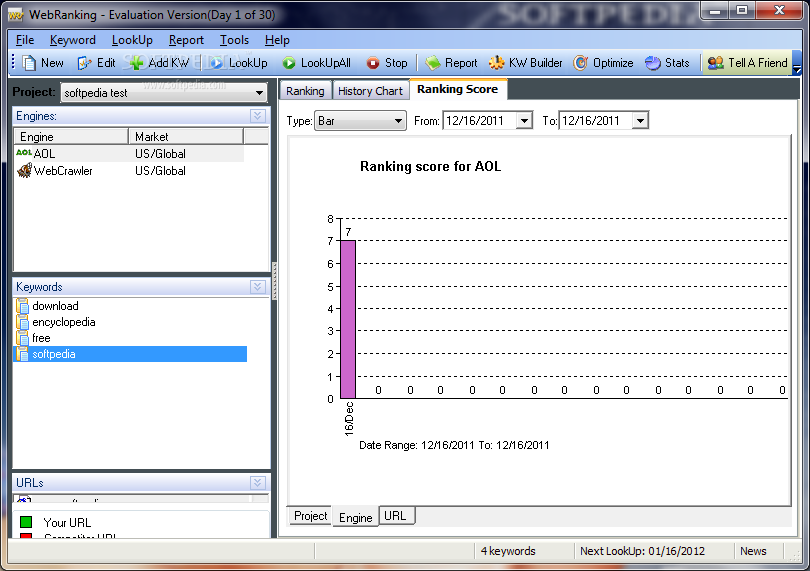Open the Report menu
Image resolution: width=810 pixels, height=571 pixels.
(x=186, y=40)
